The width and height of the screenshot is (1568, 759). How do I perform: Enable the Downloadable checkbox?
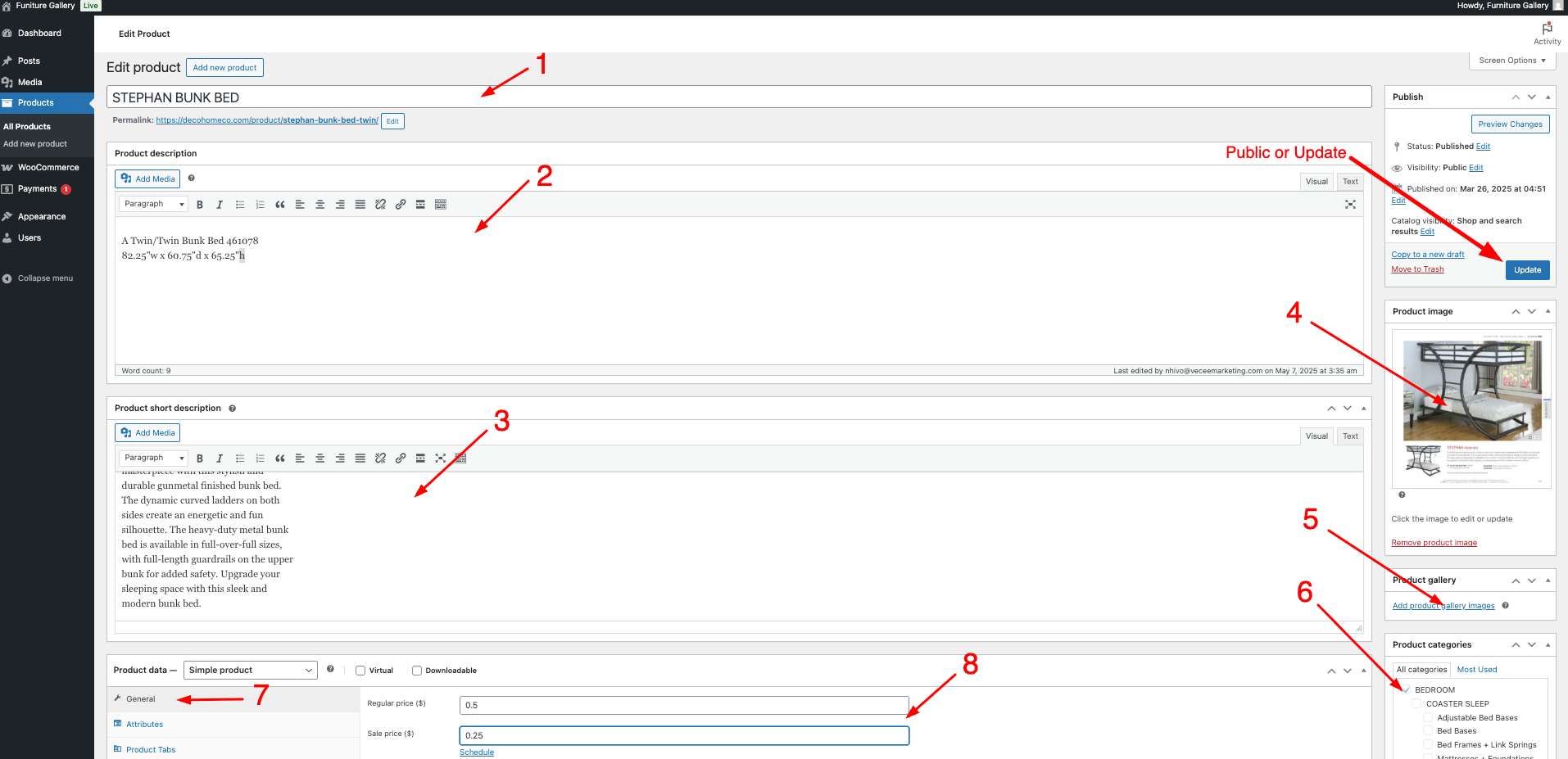tap(417, 671)
